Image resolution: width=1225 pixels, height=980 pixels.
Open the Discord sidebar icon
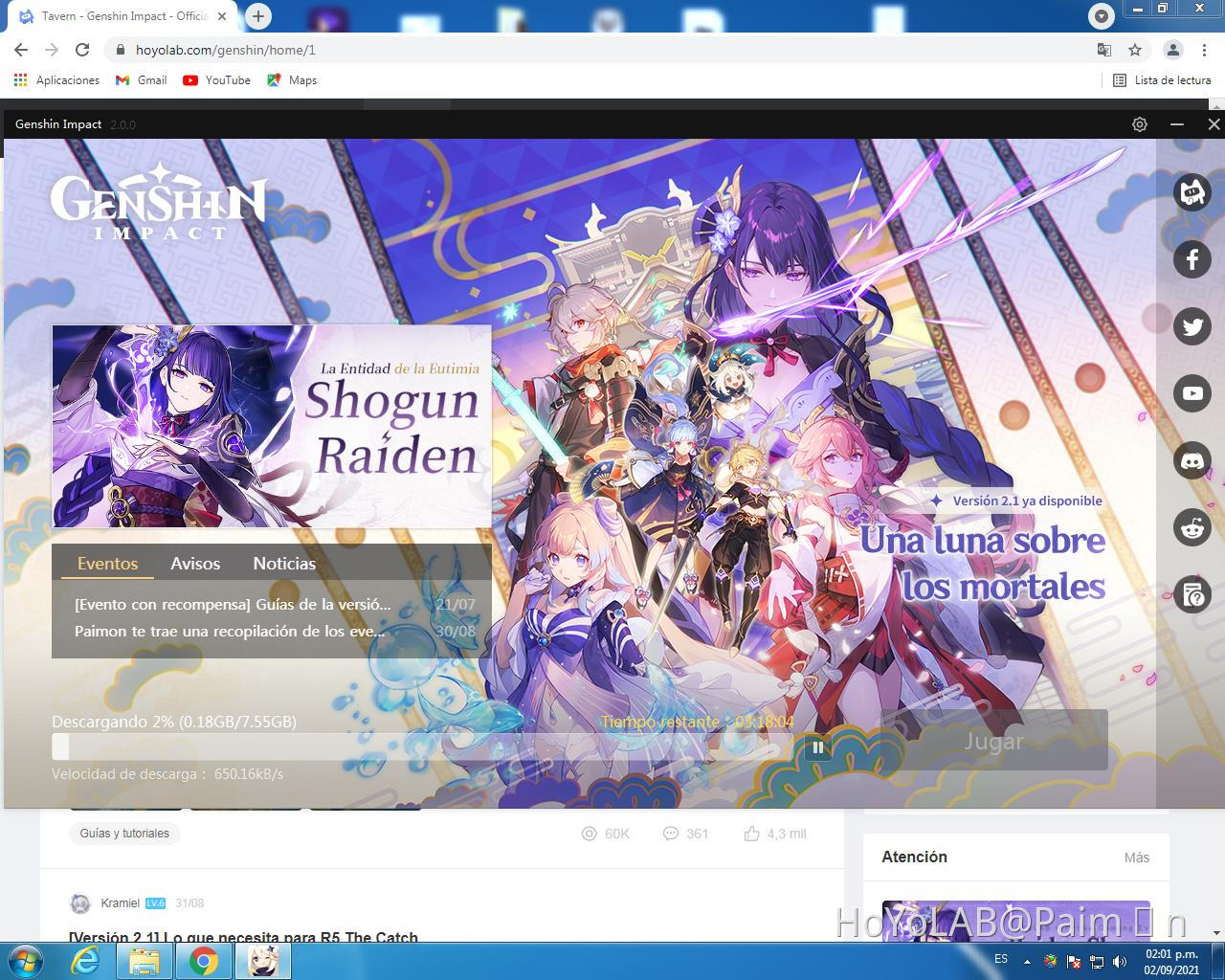1192,460
